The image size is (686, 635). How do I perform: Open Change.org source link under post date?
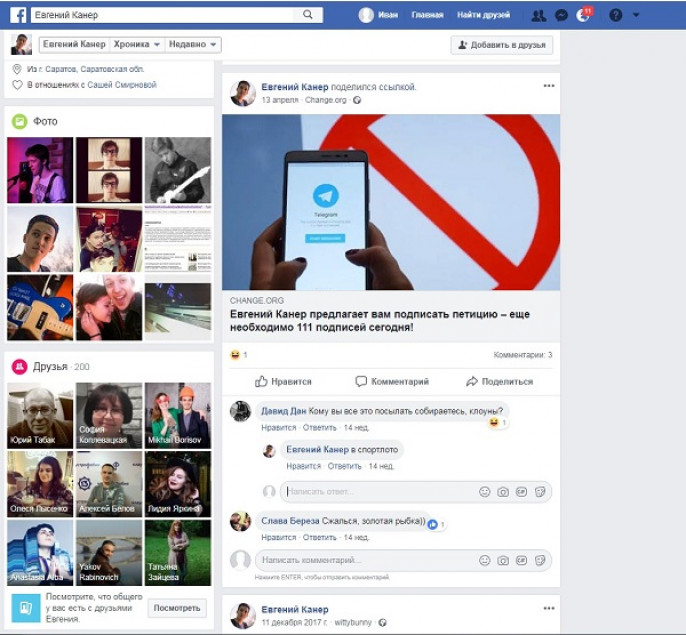[x=326, y=100]
